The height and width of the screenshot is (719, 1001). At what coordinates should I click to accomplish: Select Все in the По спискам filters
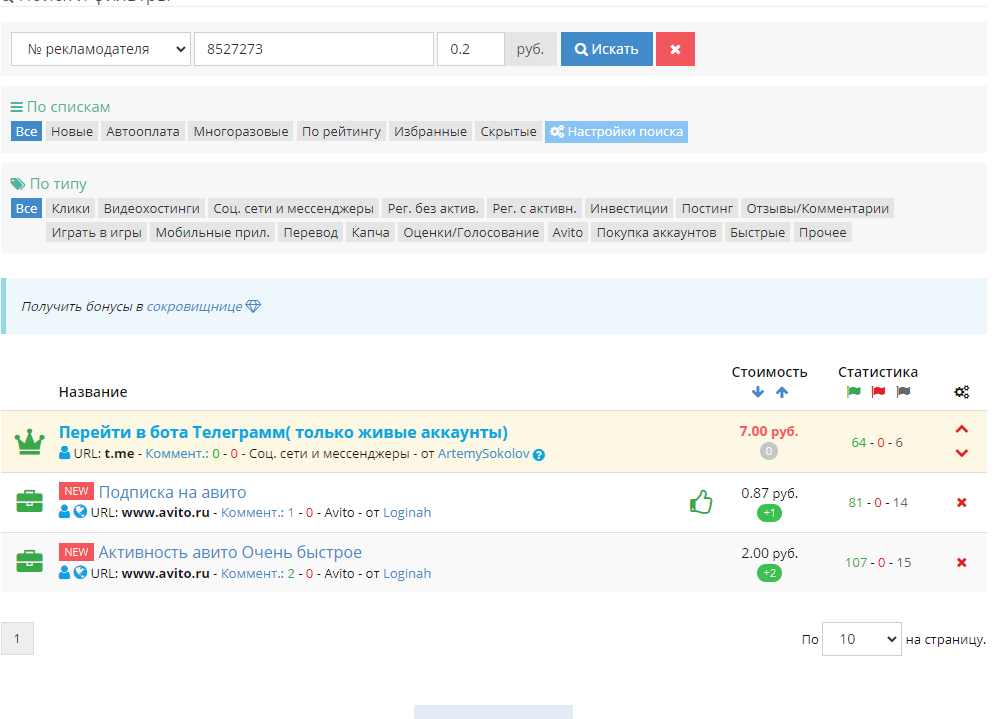tap(26, 132)
